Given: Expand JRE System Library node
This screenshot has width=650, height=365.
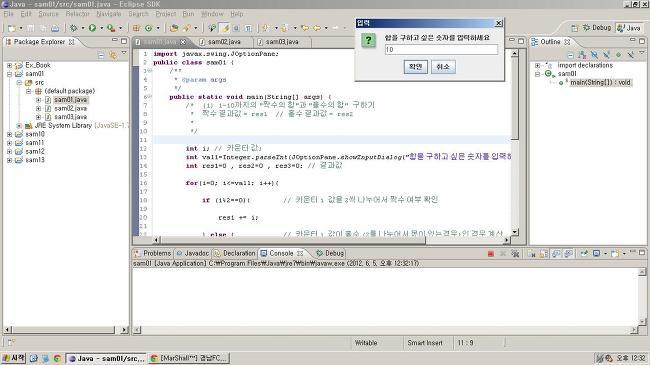Looking at the screenshot, I should (x=19, y=126).
